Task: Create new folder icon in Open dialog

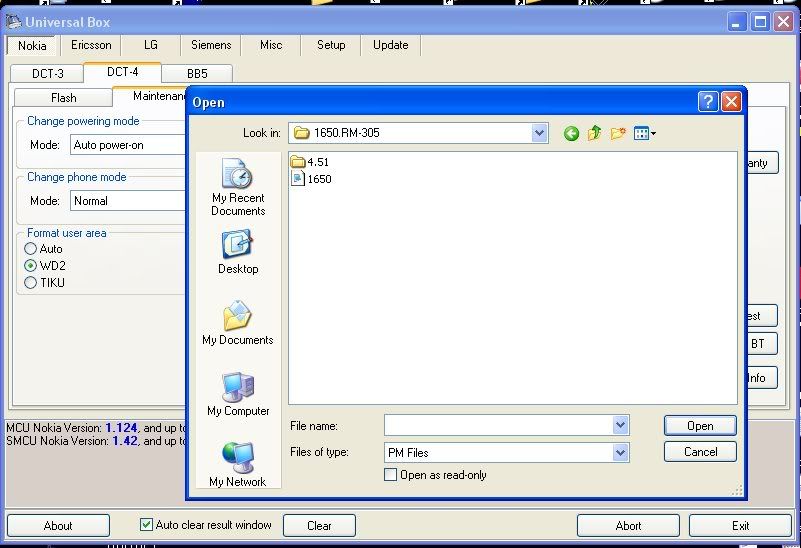Action: (618, 134)
